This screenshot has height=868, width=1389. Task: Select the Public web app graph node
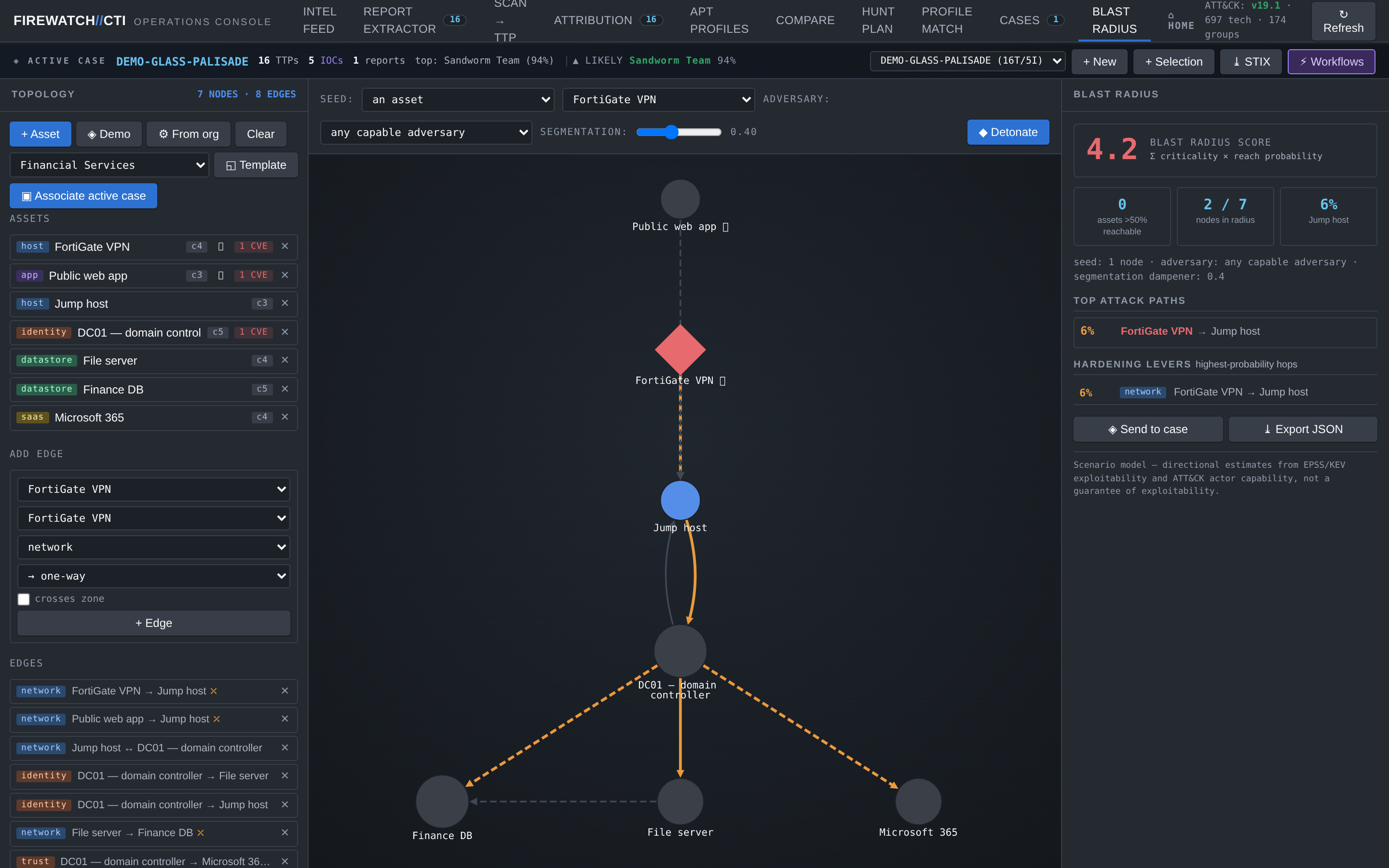pos(680,199)
